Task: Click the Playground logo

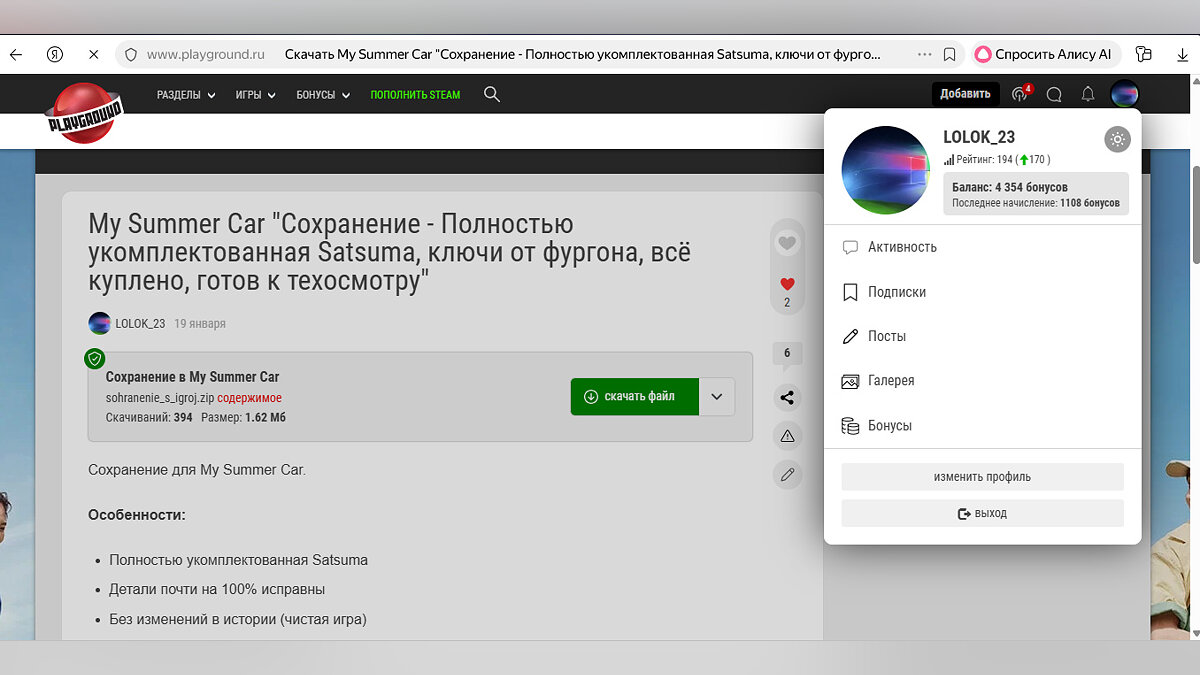Action: pos(85,112)
